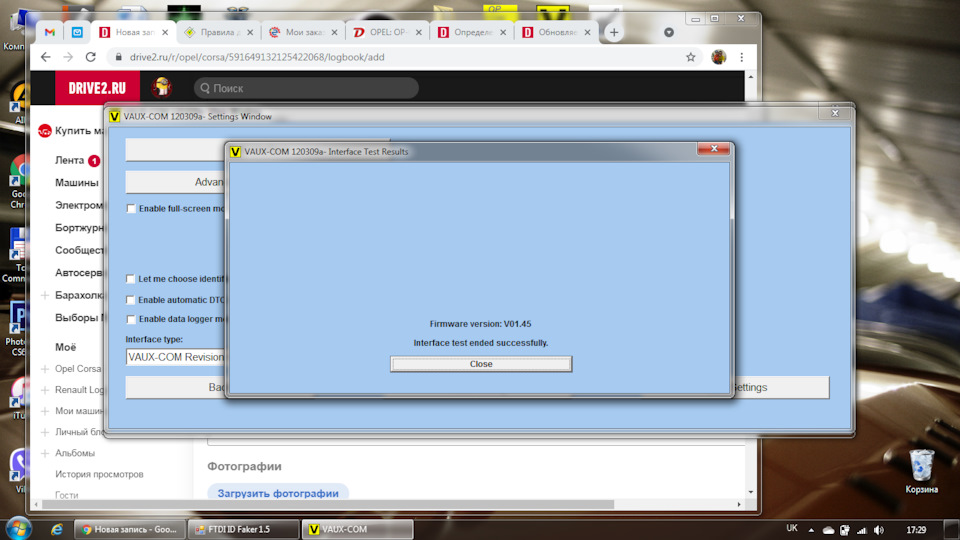
Task: Click the network signal tray icon
Action: [861, 530]
